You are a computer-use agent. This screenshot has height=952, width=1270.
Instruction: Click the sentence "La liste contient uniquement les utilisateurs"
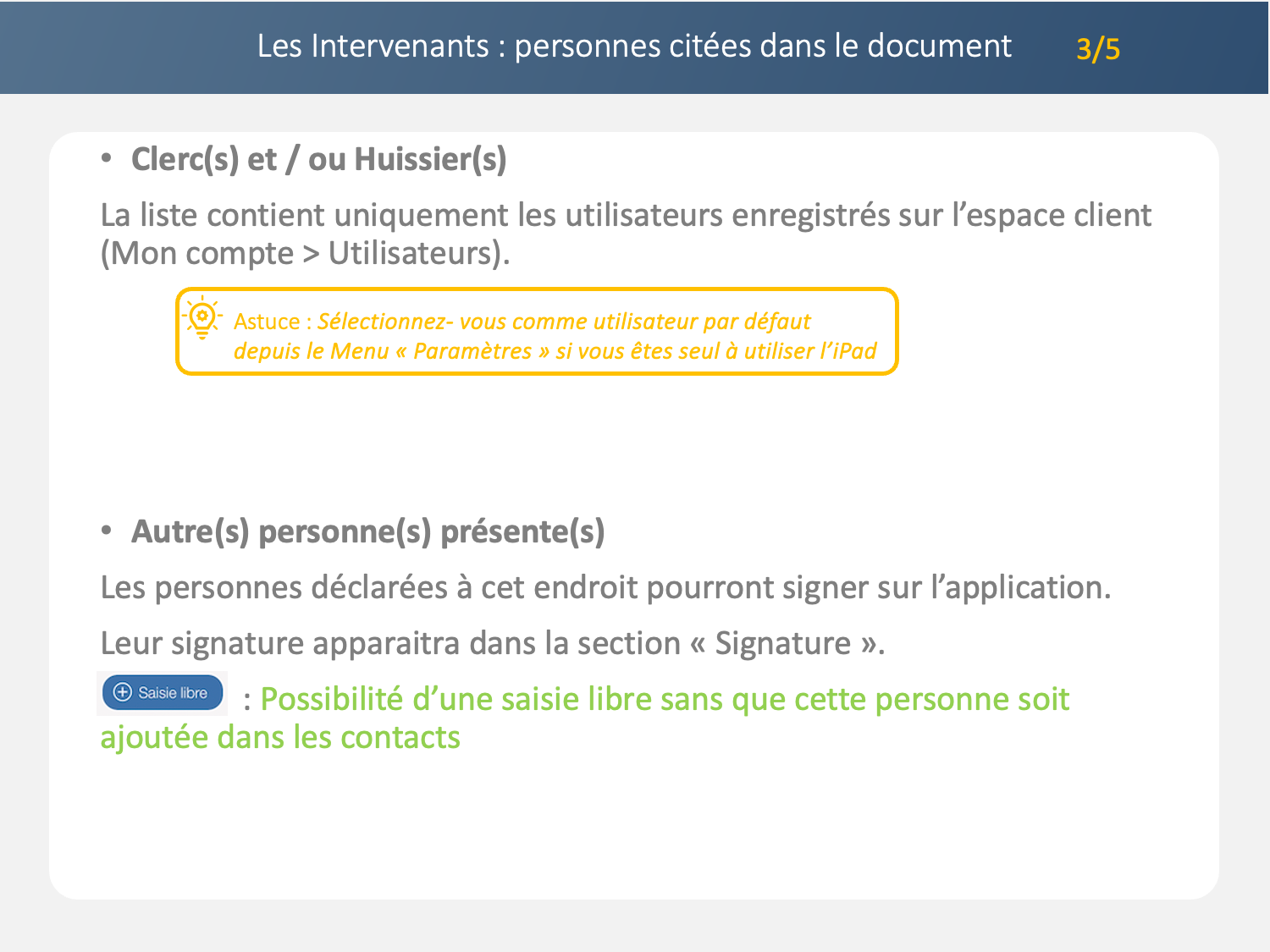[x=625, y=215]
